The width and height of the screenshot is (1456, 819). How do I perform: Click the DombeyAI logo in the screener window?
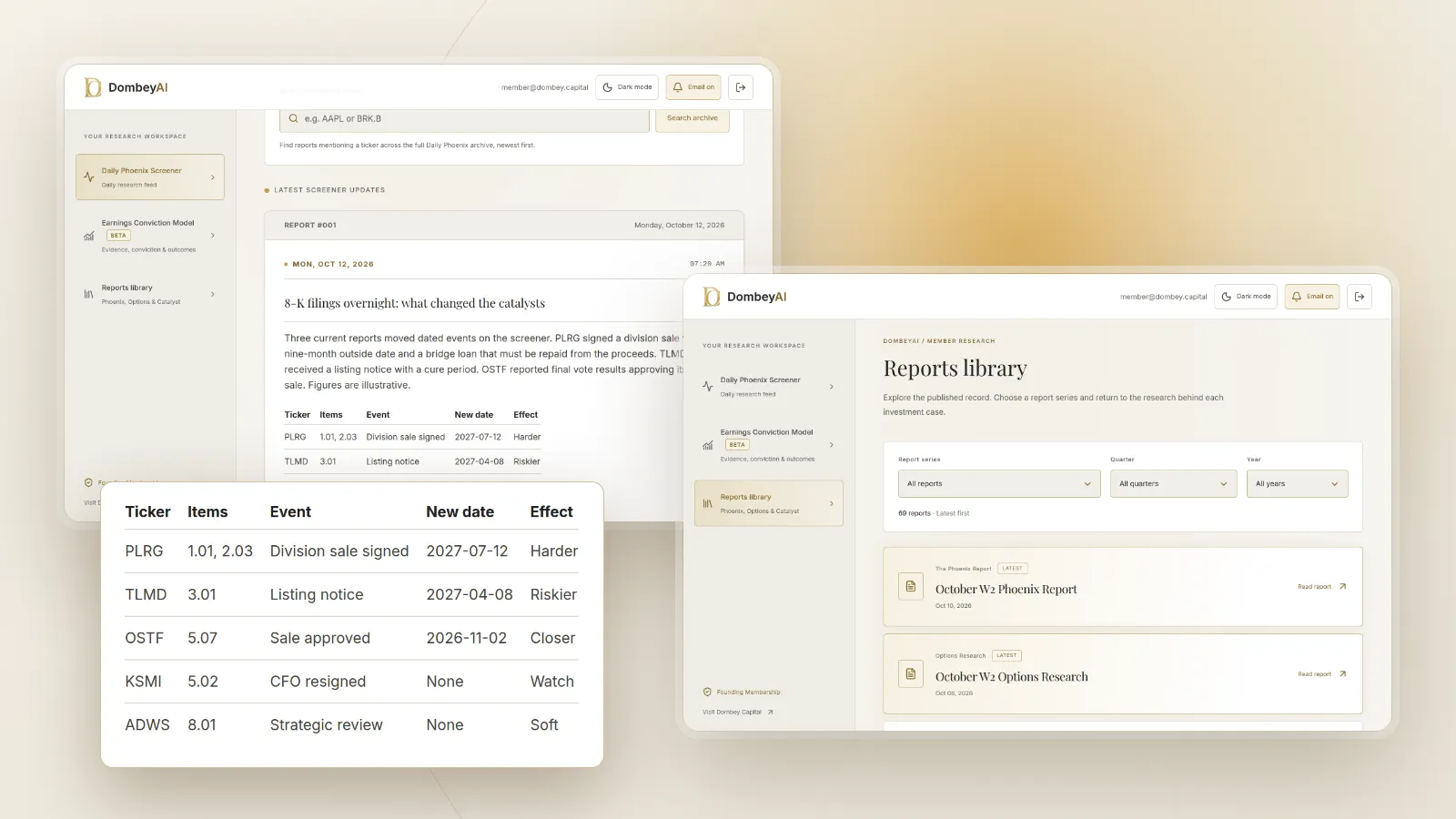(x=126, y=87)
